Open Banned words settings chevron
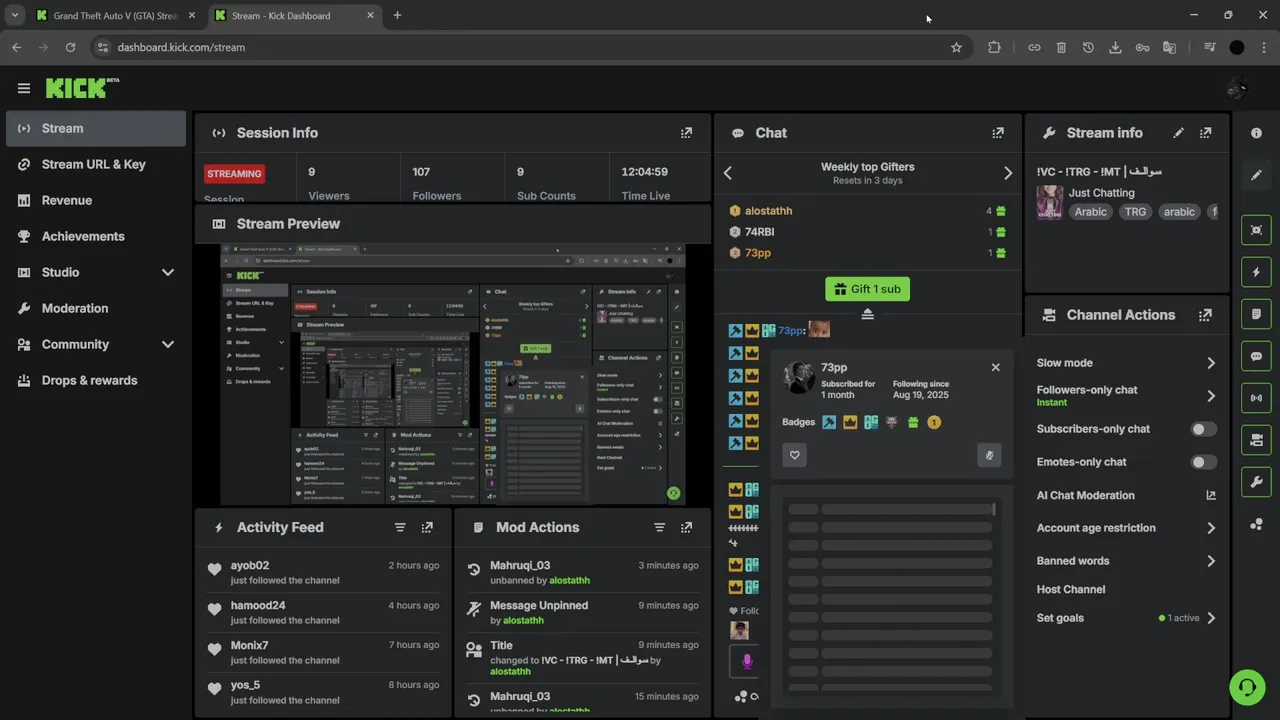Image resolution: width=1280 pixels, height=720 pixels. (x=1211, y=561)
